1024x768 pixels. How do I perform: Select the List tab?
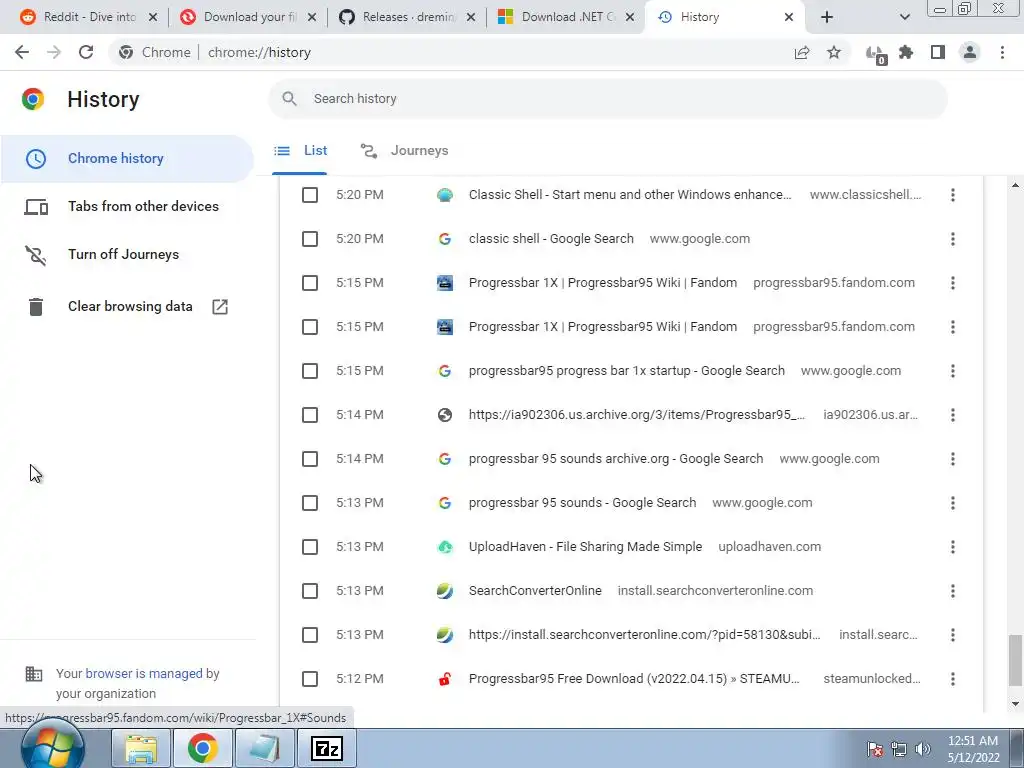[300, 151]
